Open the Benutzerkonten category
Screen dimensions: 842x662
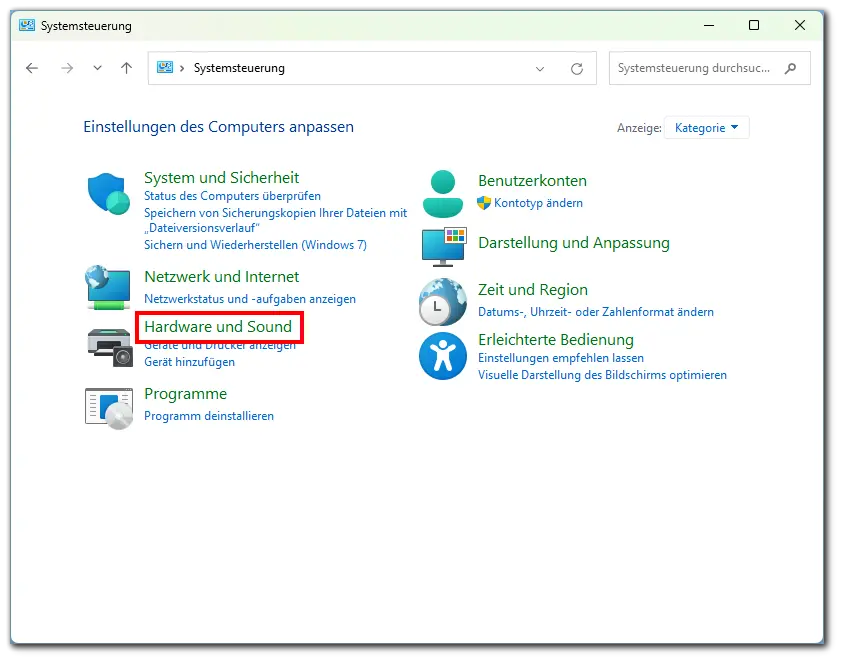pyautogui.click(x=532, y=181)
